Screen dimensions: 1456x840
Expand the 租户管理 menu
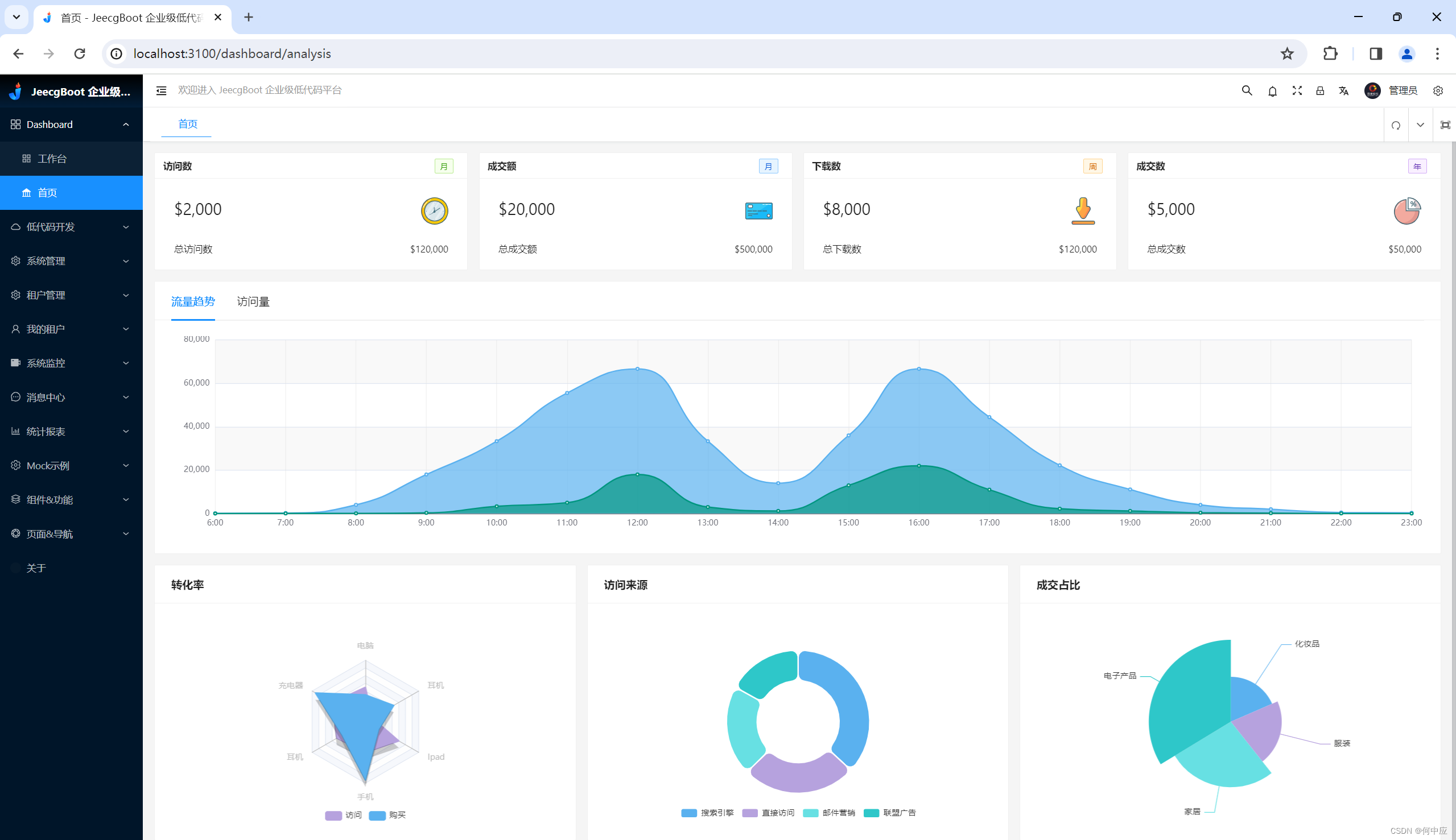(71, 295)
